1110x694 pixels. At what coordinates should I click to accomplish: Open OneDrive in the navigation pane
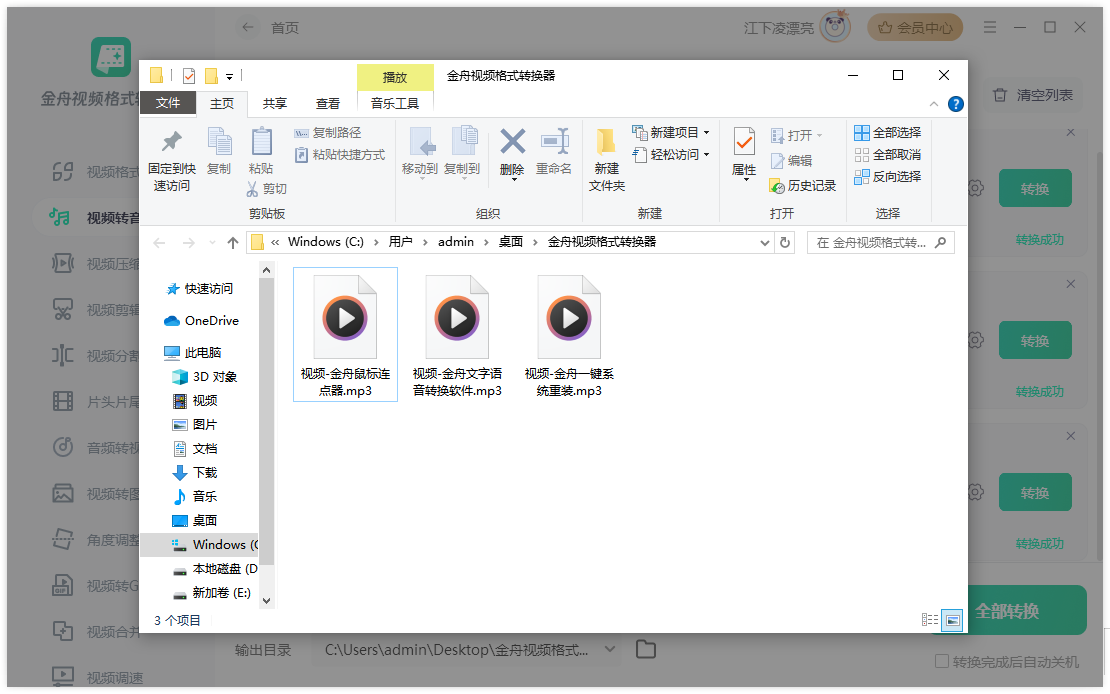202,321
